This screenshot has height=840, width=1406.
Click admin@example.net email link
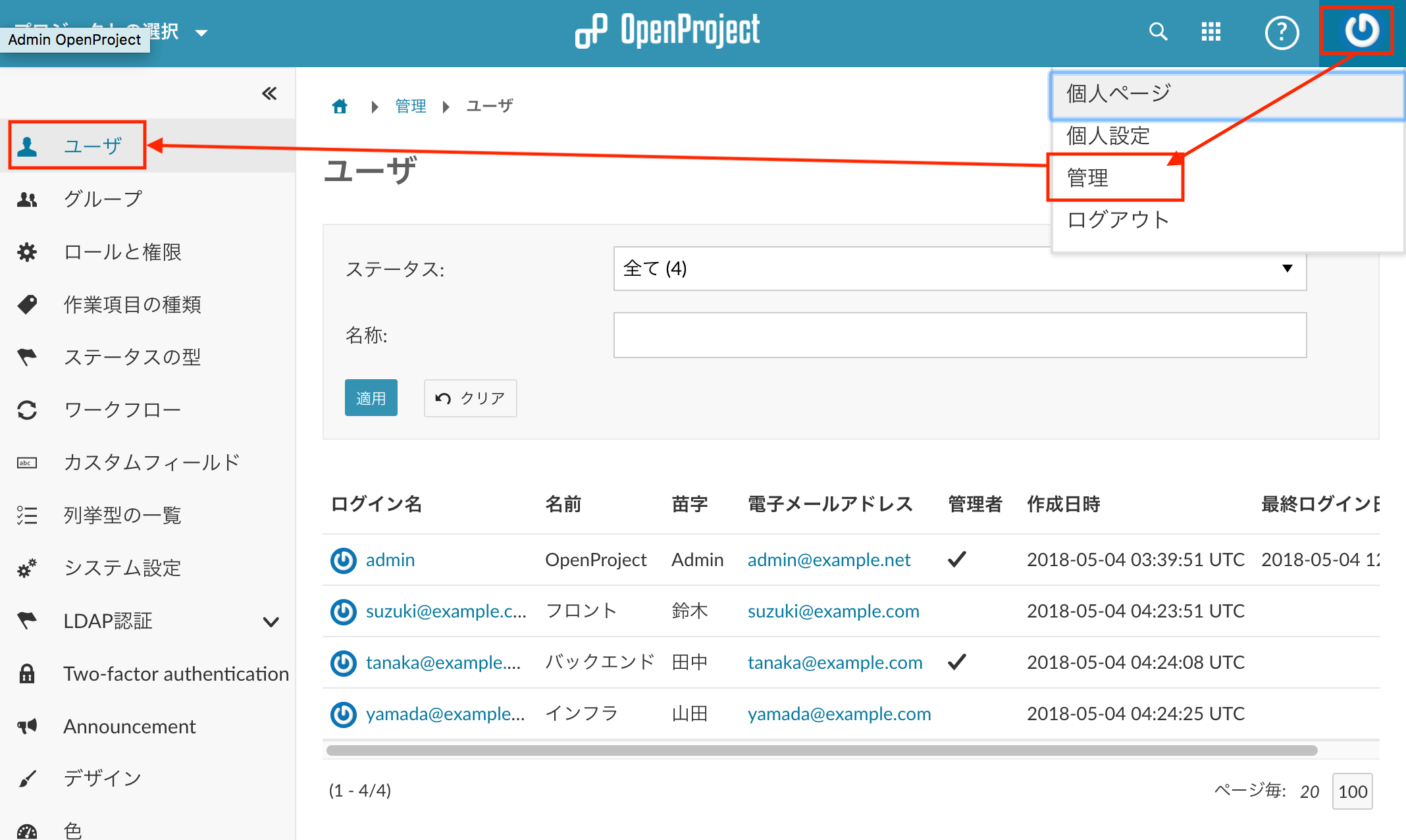click(829, 560)
